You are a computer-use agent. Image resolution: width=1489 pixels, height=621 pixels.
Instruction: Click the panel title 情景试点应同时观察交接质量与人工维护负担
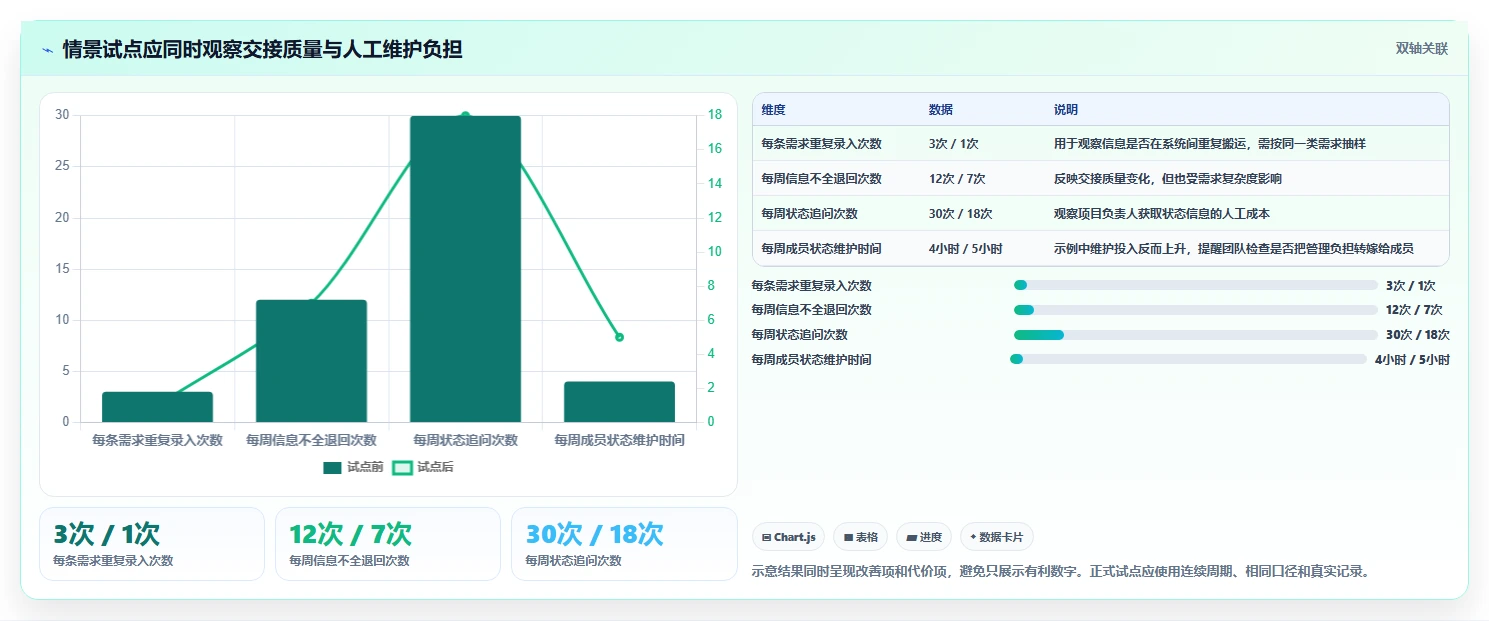[262, 50]
